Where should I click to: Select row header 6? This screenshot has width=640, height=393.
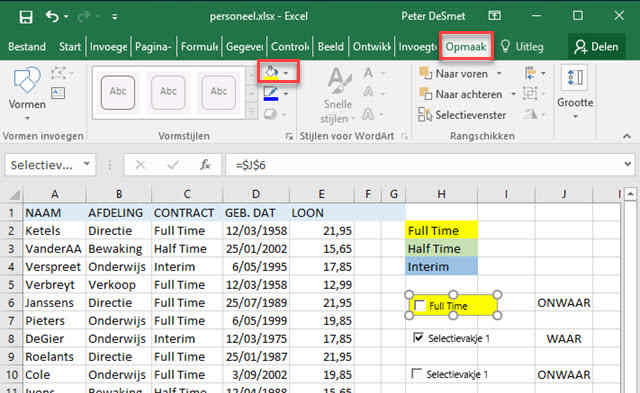[x=11, y=303]
